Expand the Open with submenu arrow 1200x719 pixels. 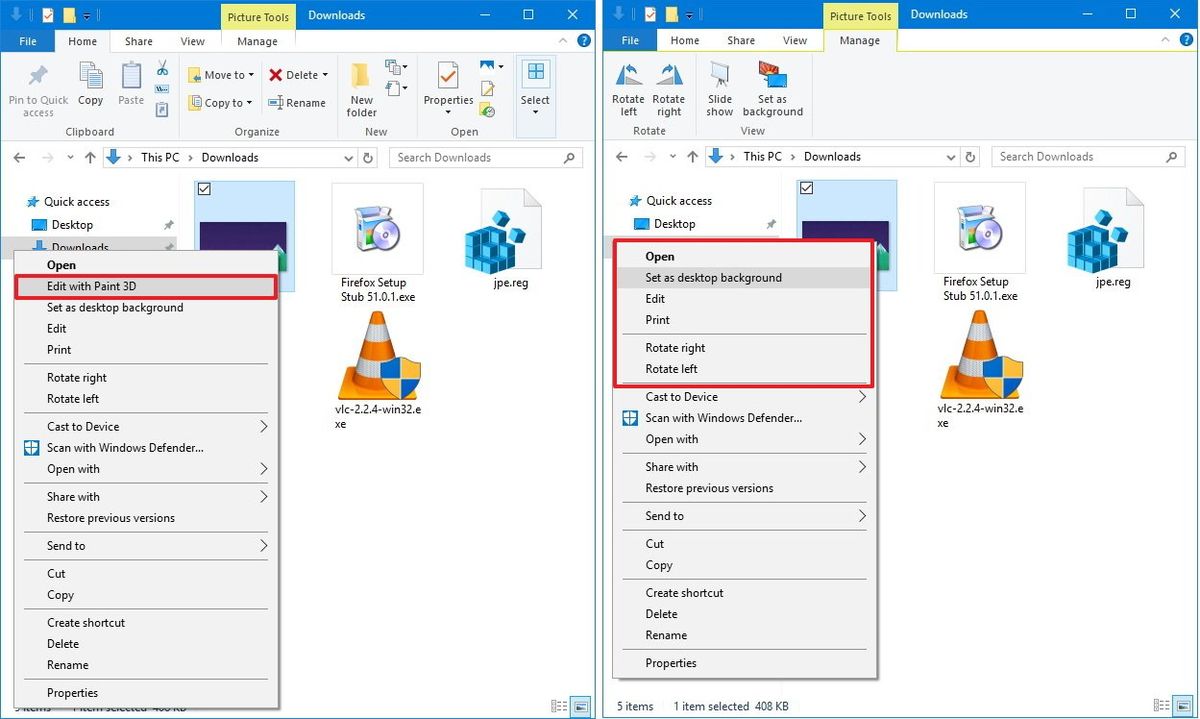pyautogui.click(x=264, y=469)
